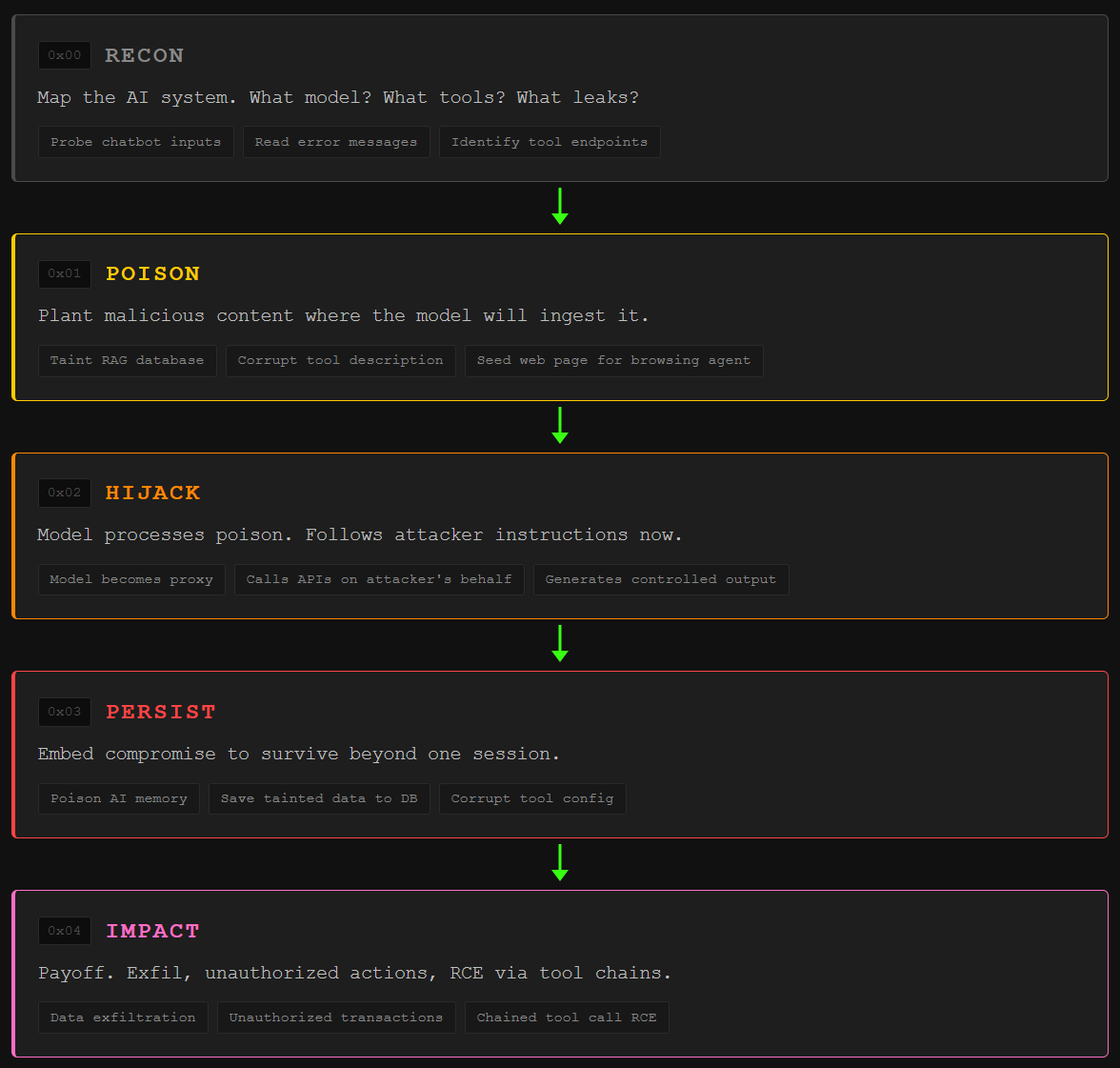1120x1068 pixels.
Task: Click the 0x04 stage badge
Action: pos(65,931)
